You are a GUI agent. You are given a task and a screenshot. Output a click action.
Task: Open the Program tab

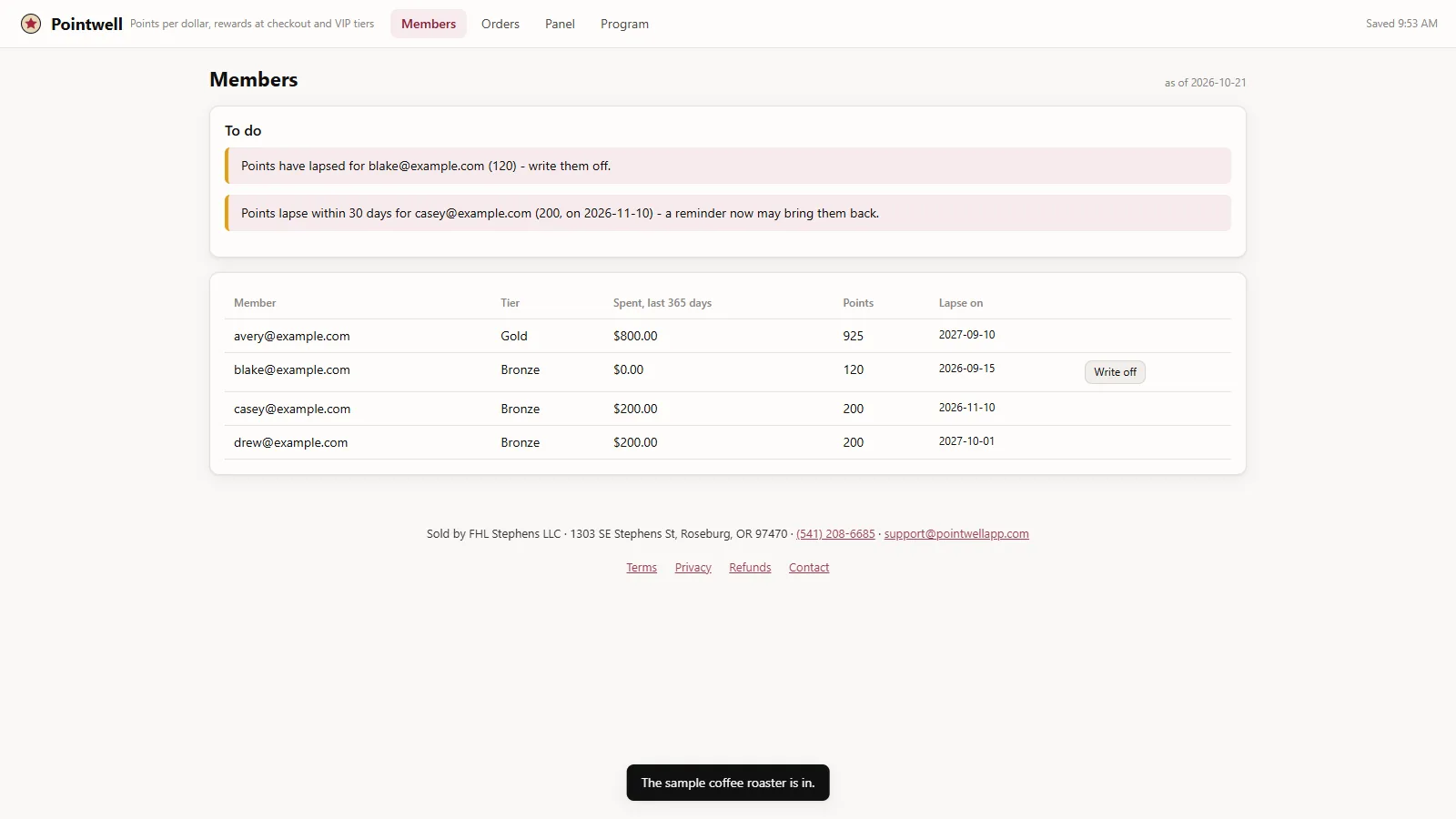624,24
